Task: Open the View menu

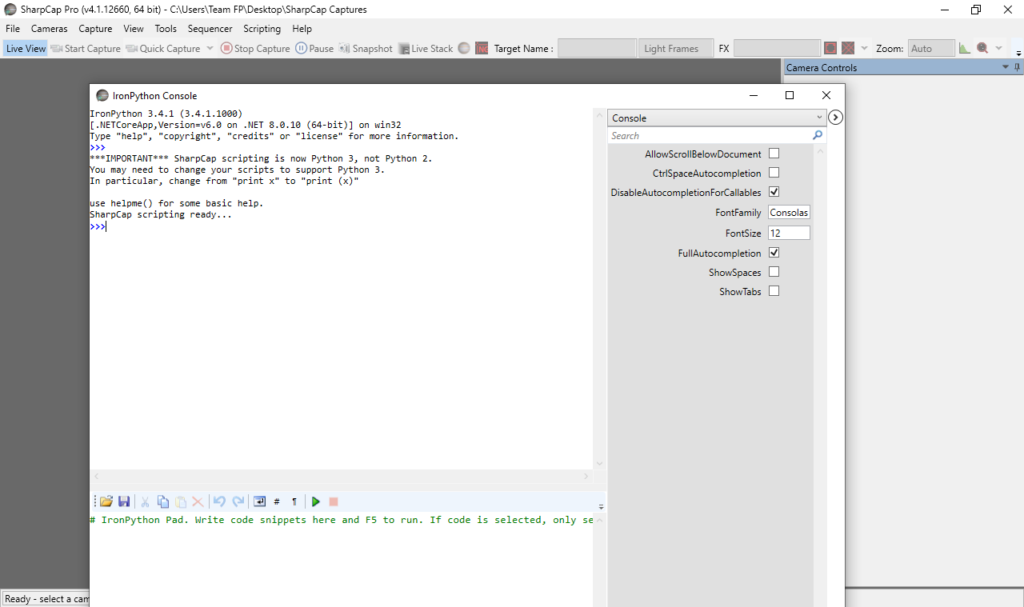Action: [x=133, y=29]
